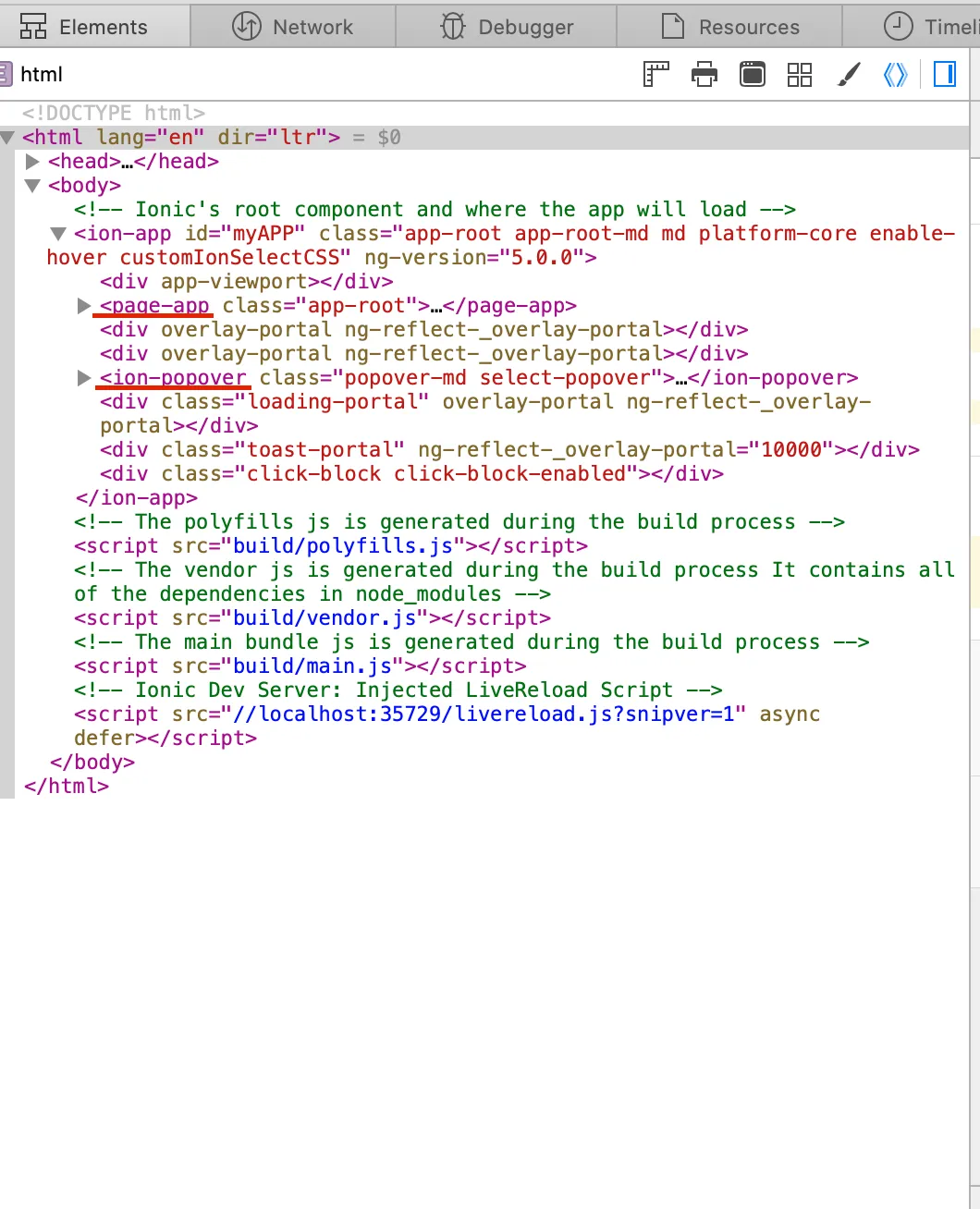The image size is (980, 1209).
Task: Toggle shadow DOM nodes angle-brackets icon
Action: pos(896,74)
